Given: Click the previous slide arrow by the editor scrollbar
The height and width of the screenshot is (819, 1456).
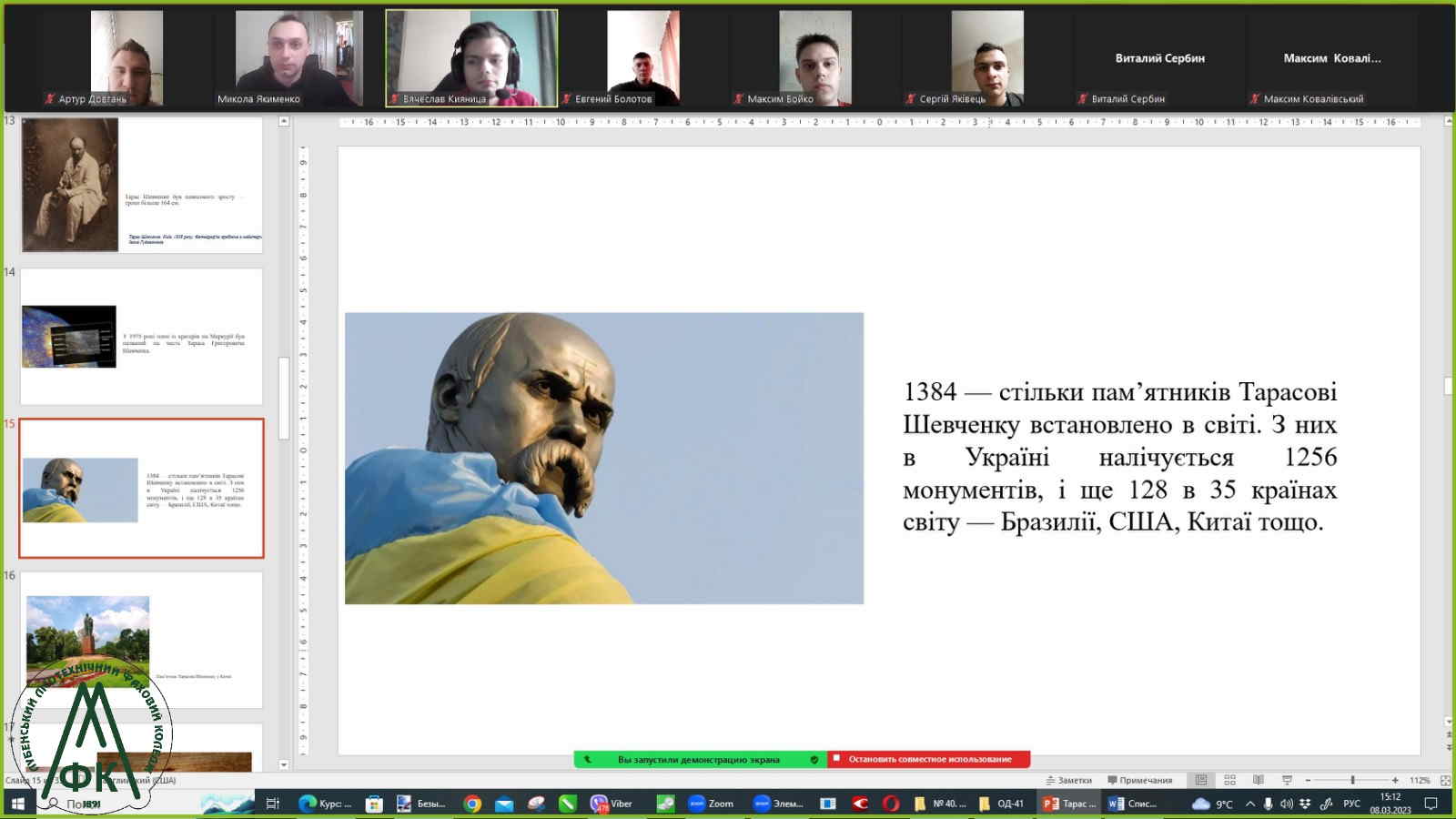Looking at the screenshot, I should [x=1448, y=736].
